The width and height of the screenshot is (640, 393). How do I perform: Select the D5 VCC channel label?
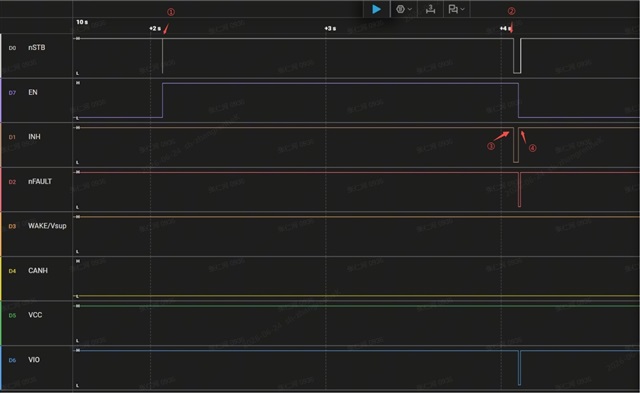25,315
